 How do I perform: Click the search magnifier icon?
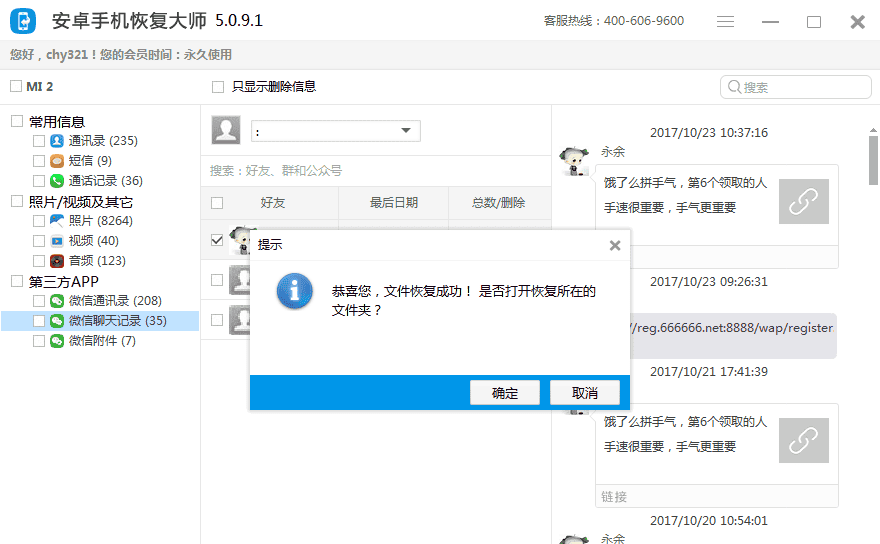tap(734, 87)
